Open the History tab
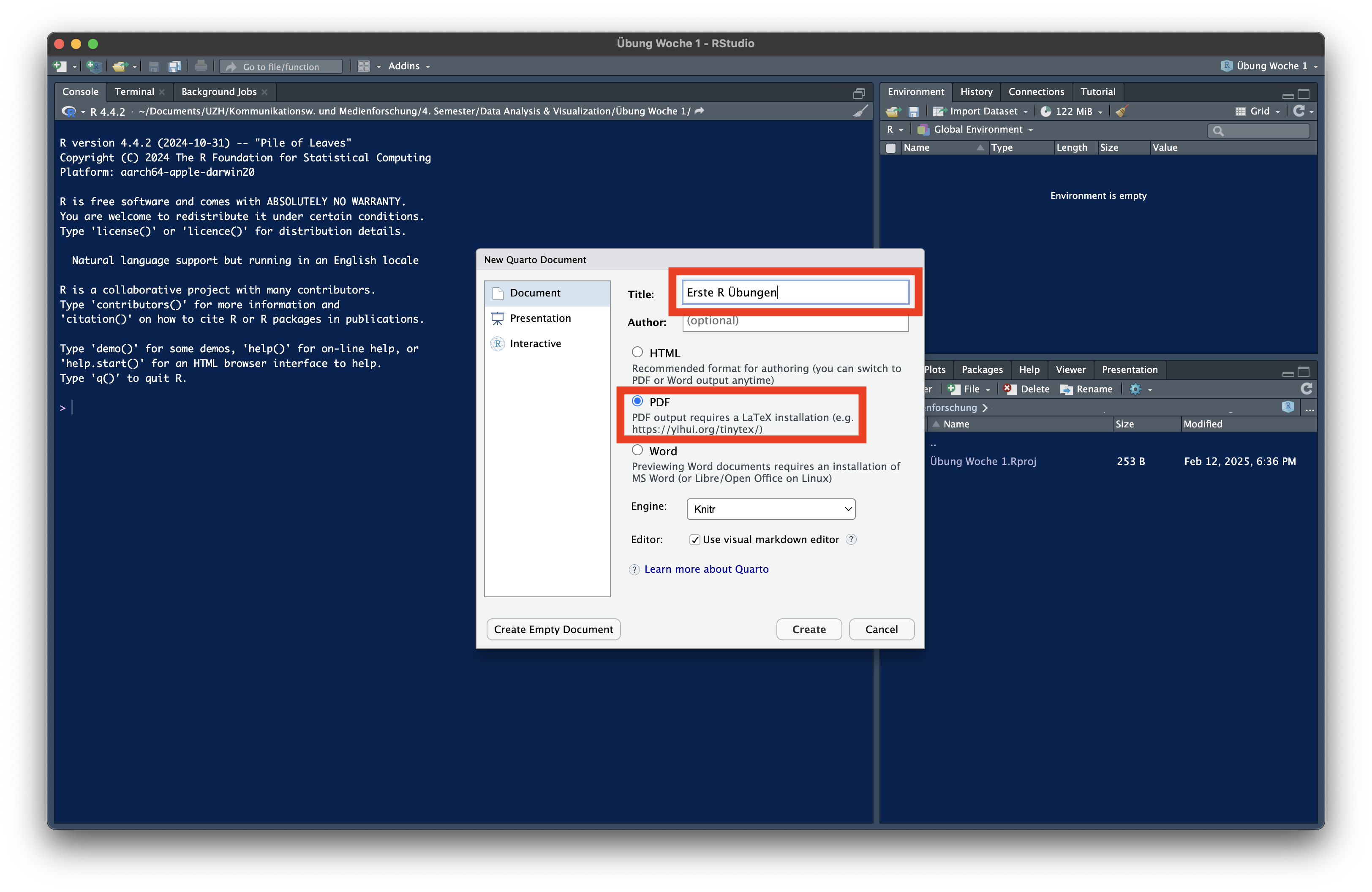The width and height of the screenshot is (1372, 892). [x=976, y=92]
